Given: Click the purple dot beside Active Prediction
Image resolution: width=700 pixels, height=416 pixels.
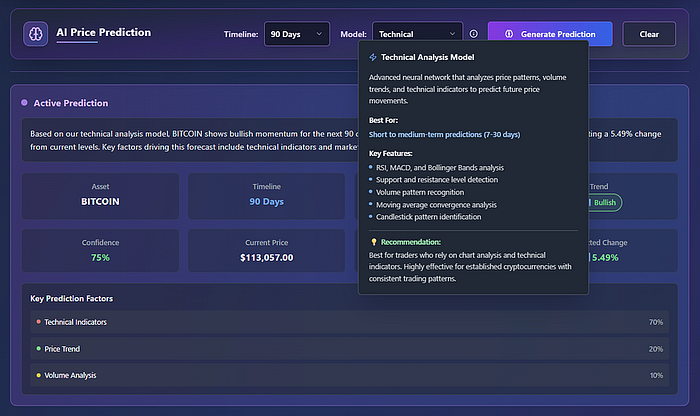Looking at the screenshot, I should [x=24, y=103].
